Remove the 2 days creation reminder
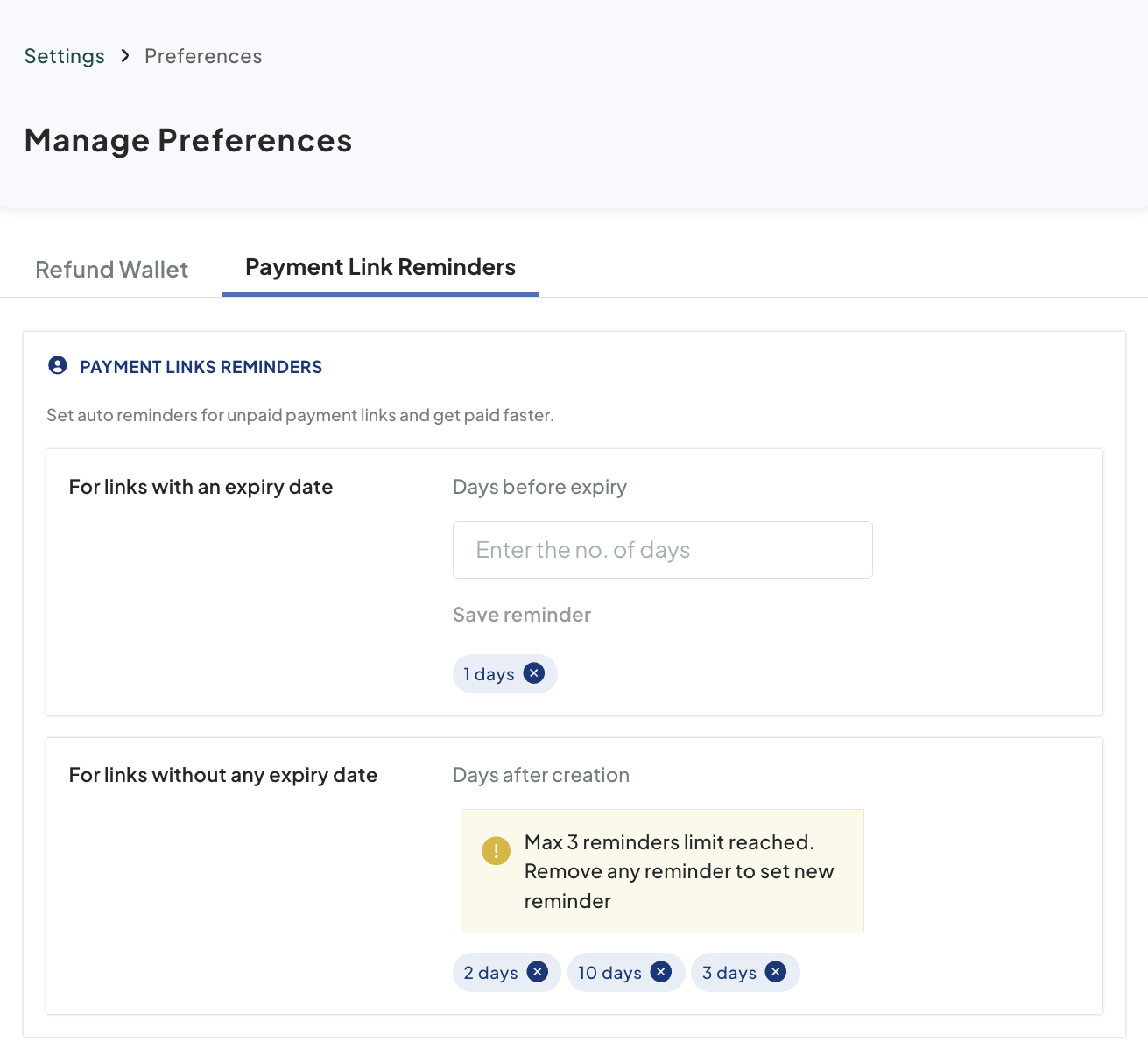1148x1056 pixels. click(538, 972)
